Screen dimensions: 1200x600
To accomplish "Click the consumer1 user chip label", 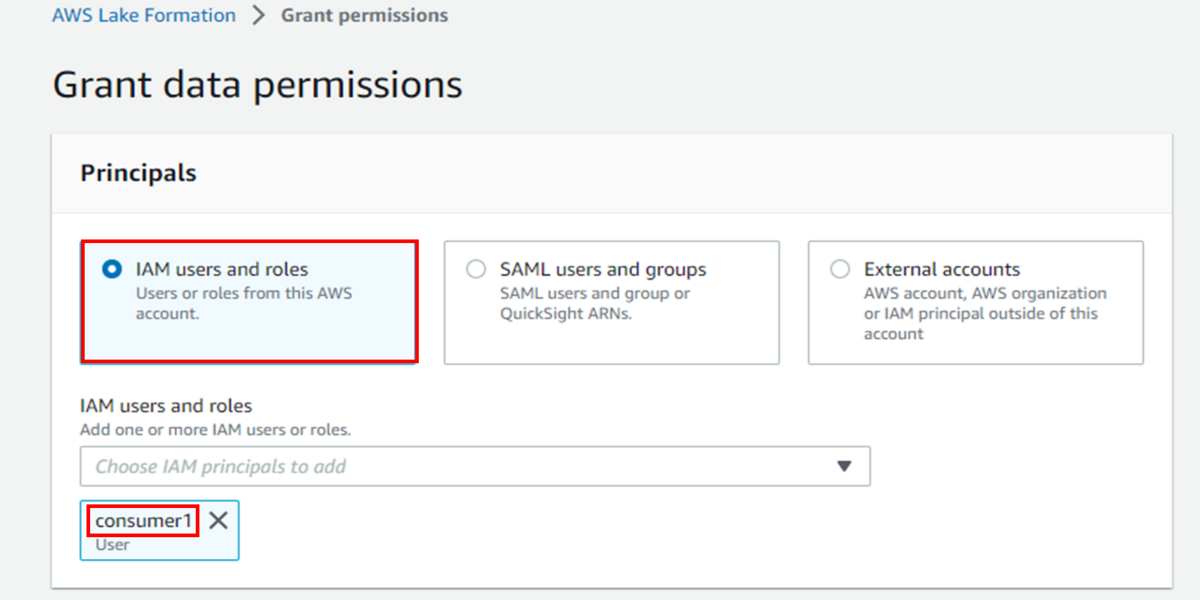I will click(x=143, y=521).
